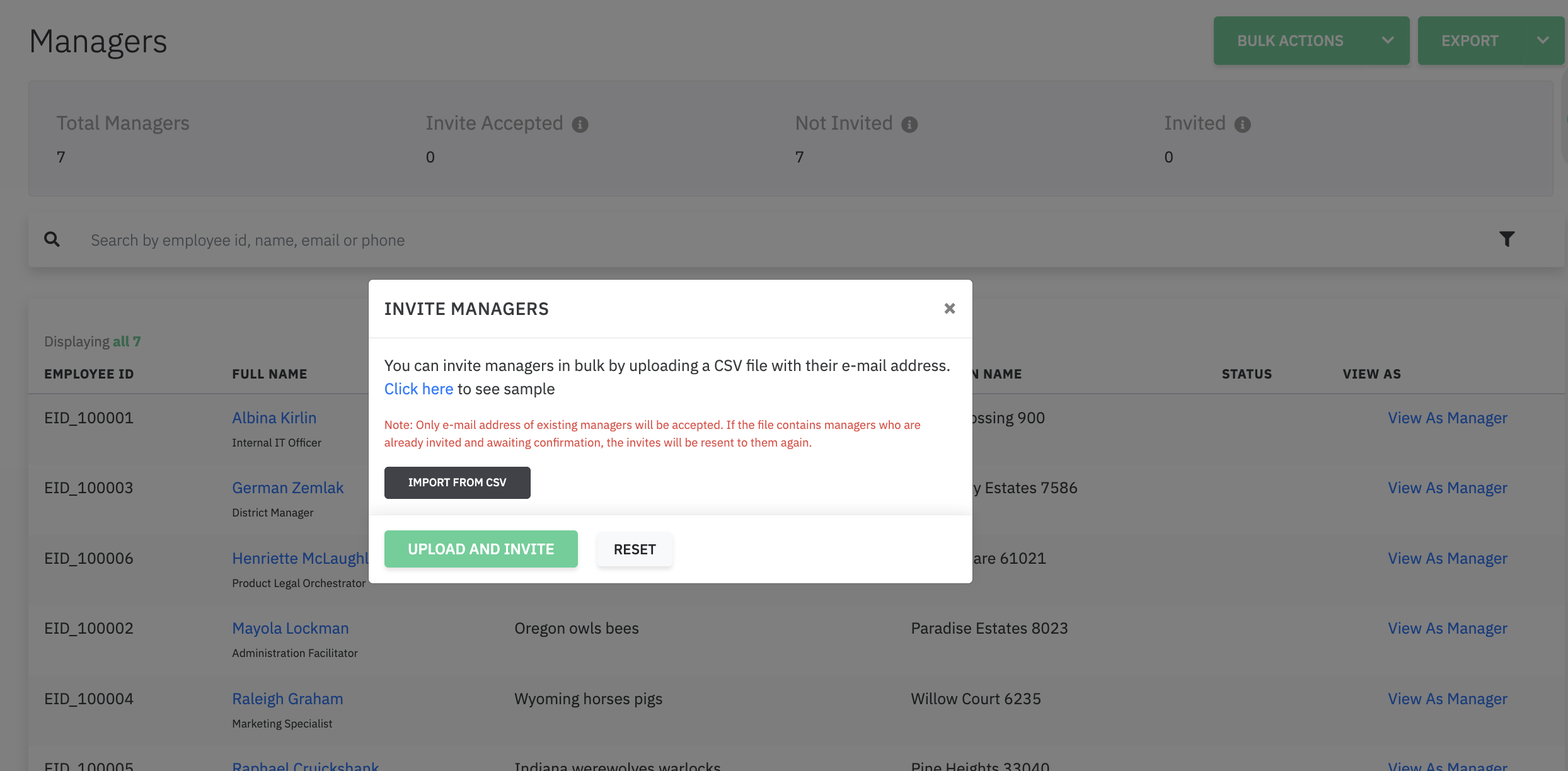Image resolution: width=1568 pixels, height=771 pixels.
Task: Open the 'Click here' sample link
Action: 418,389
